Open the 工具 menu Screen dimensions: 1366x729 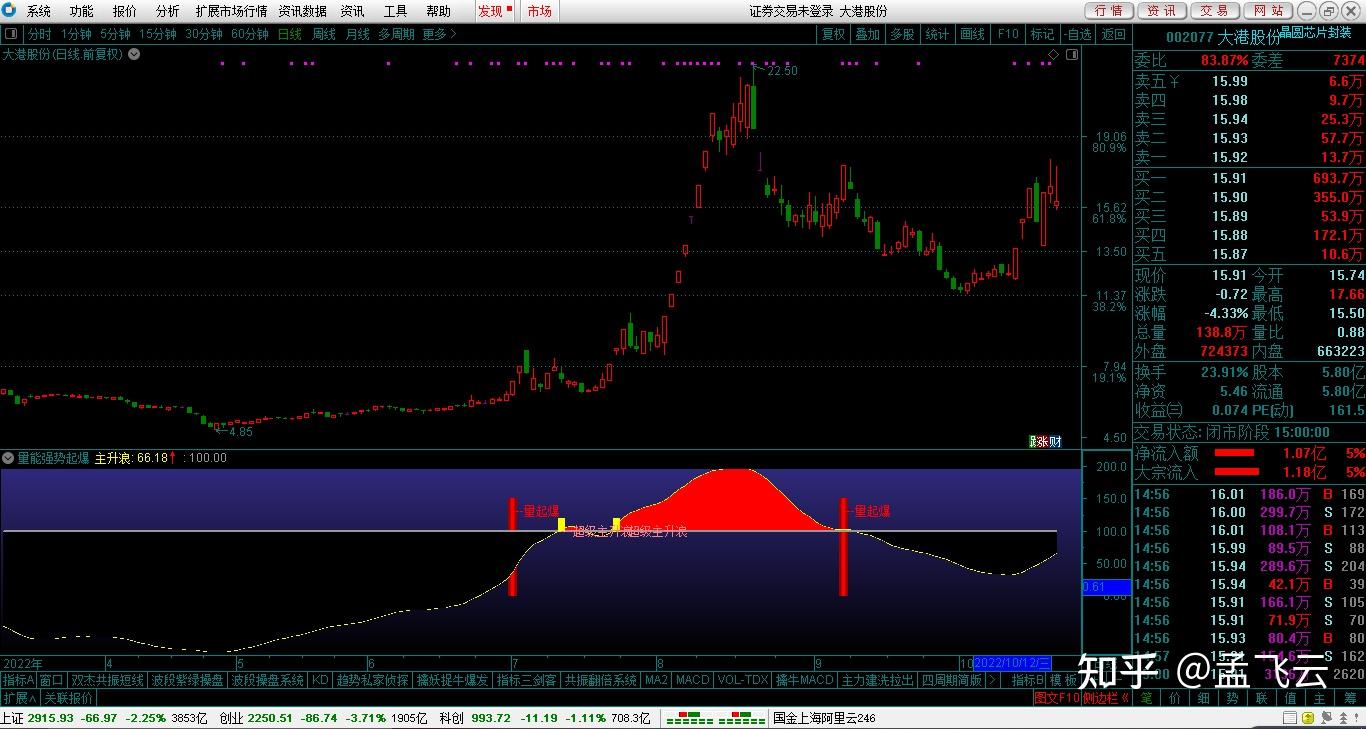pos(396,11)
